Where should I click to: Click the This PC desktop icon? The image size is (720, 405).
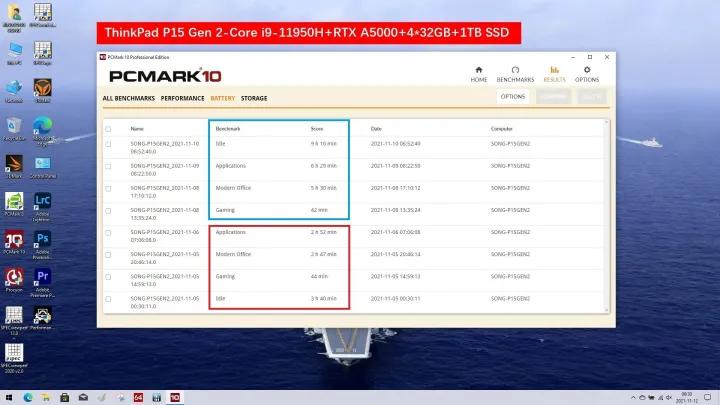pyautogui.click(x=14, y=53)
